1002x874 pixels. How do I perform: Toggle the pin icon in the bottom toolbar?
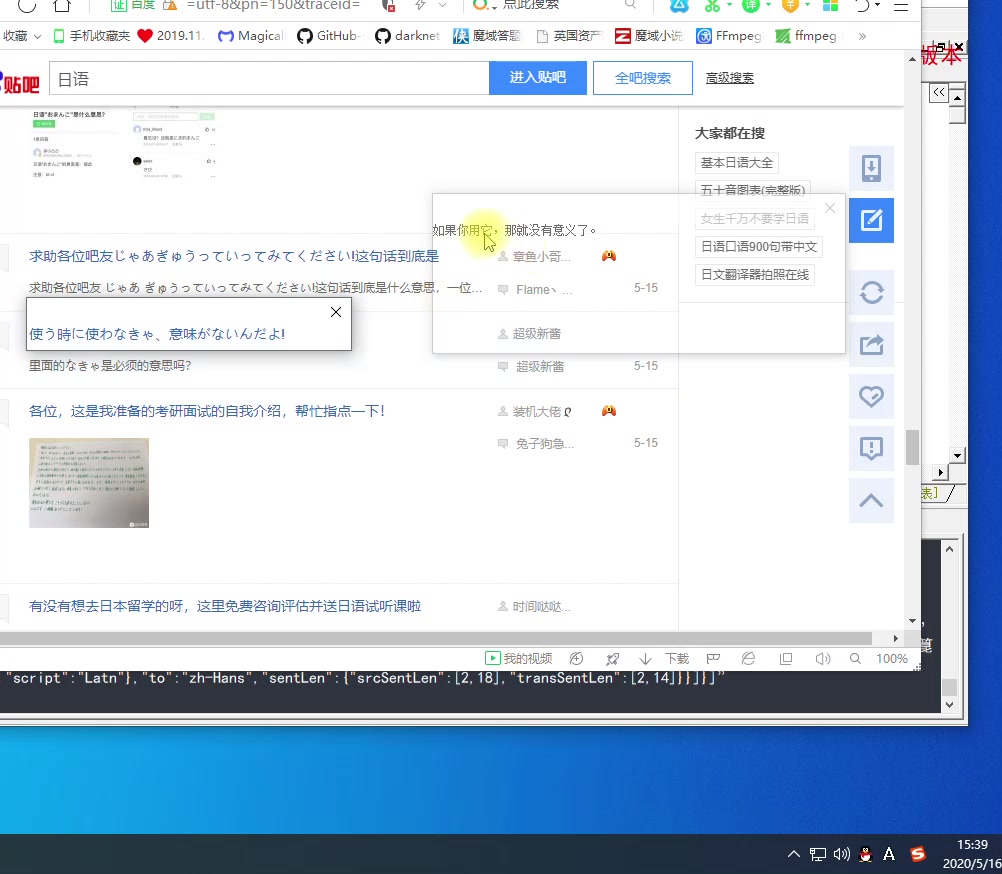(x=612, y=658)
